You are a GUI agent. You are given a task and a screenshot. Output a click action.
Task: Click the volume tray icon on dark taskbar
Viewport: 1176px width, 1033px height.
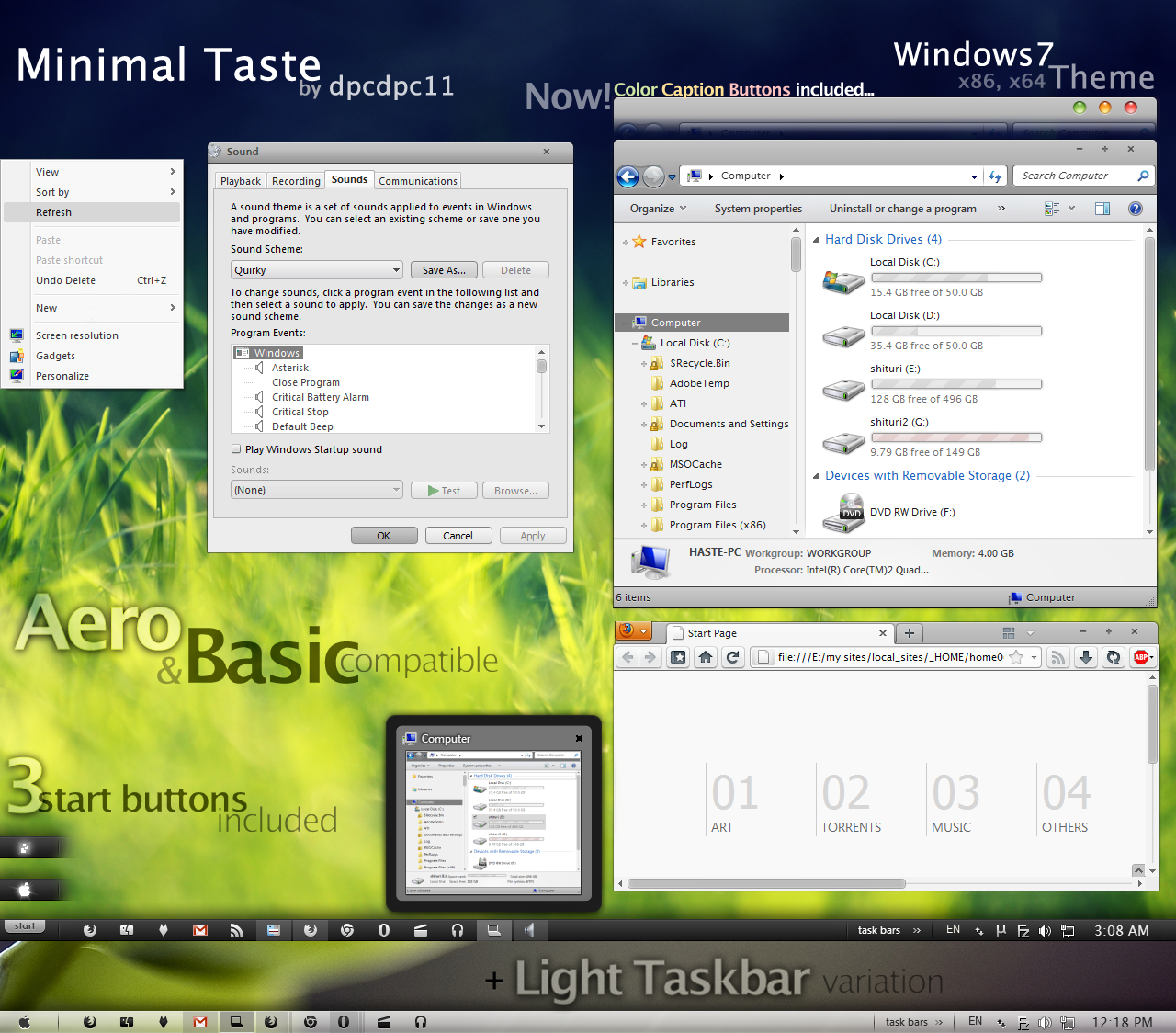coord(1045,931)
